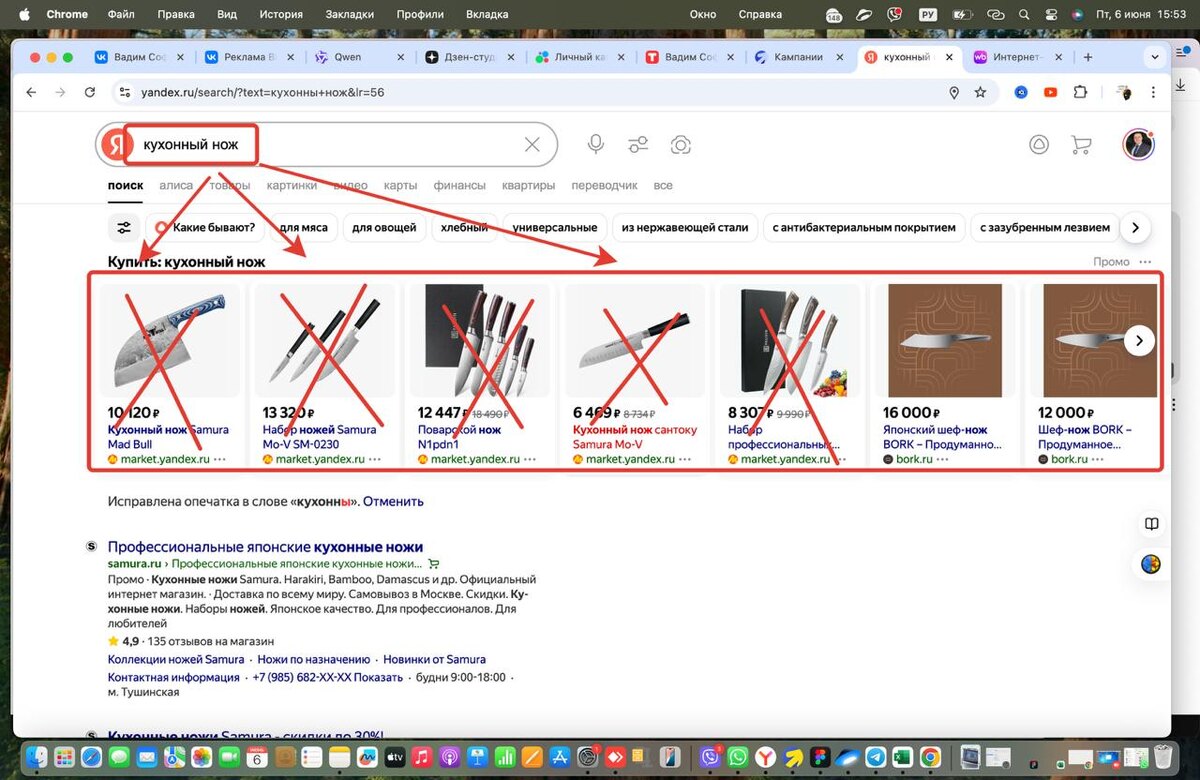Reload the page

90,92
